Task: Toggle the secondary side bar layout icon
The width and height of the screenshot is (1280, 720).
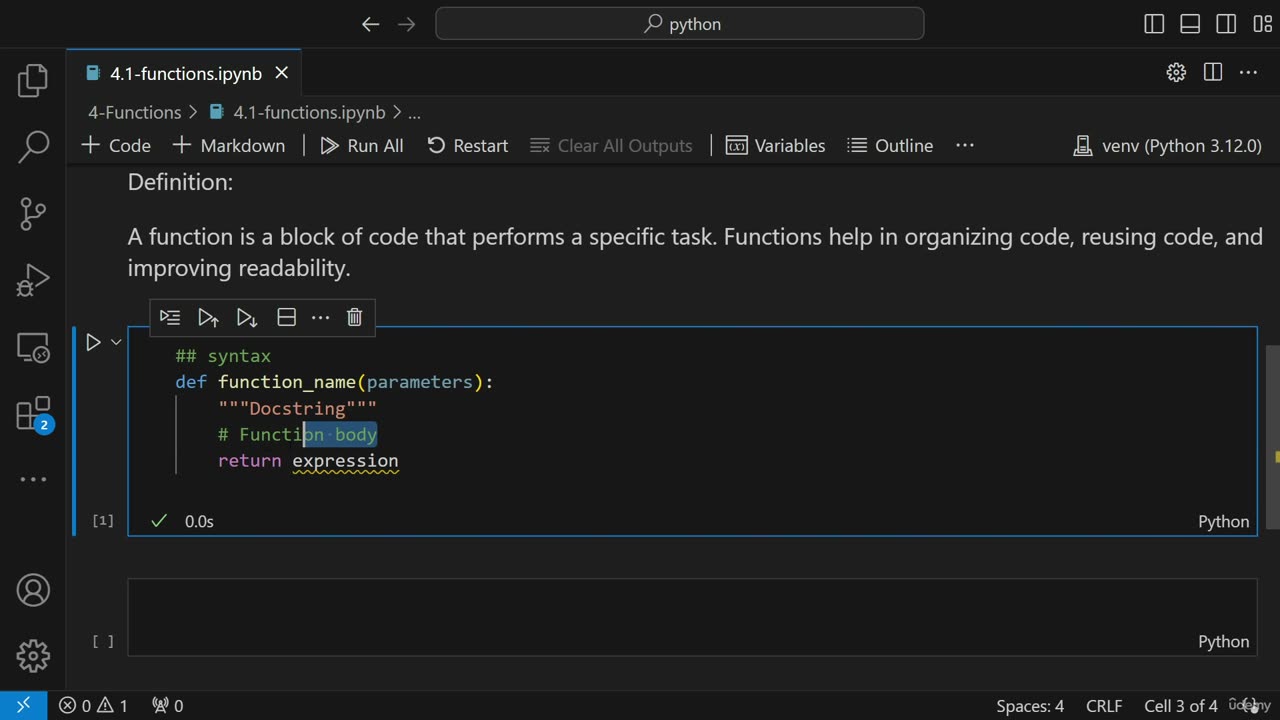Action: point(1226,24)
